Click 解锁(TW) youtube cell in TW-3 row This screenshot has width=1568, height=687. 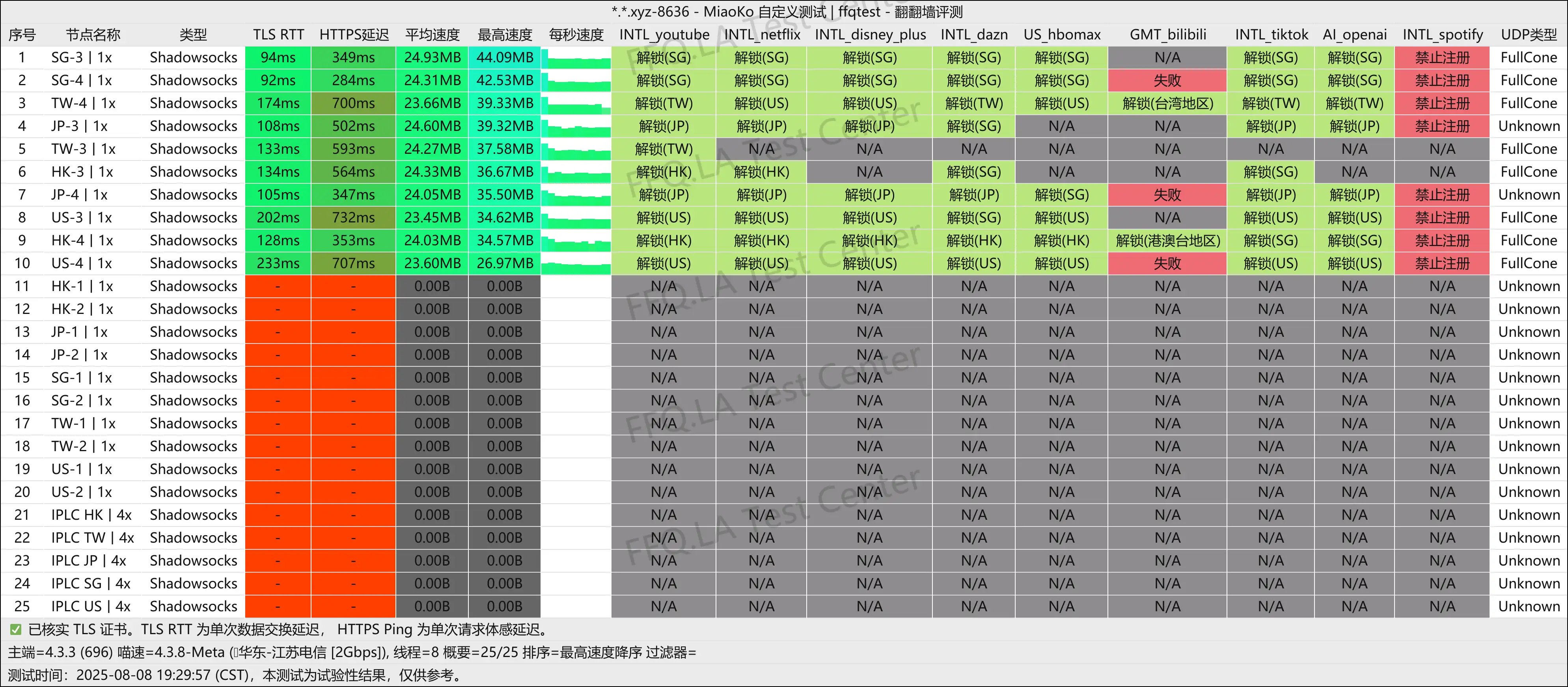(x=664, y=149)
